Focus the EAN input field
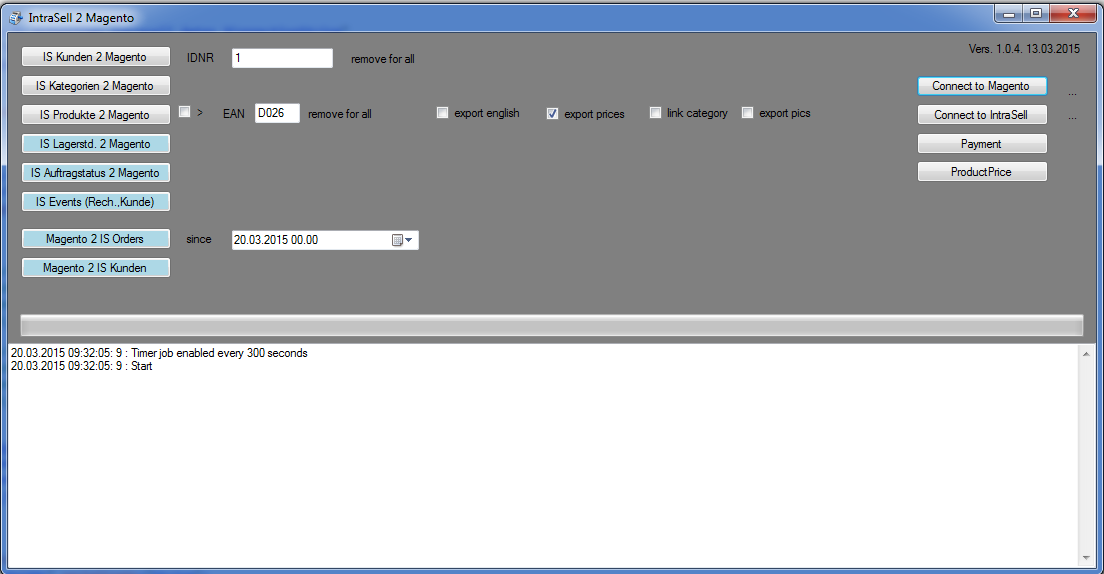Viewport: 1104px width, 574px height. 277,113
